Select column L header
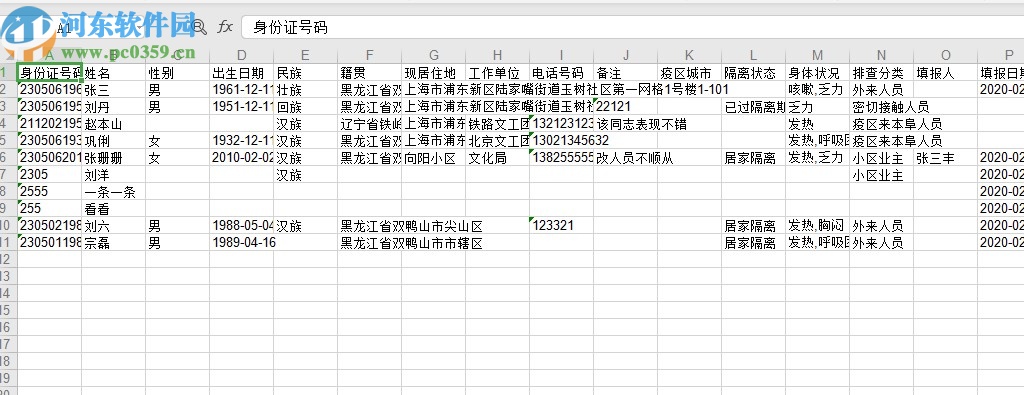The width and height of the screenshot is (1024, 395). pyautogui.click(x=754, y=55)
